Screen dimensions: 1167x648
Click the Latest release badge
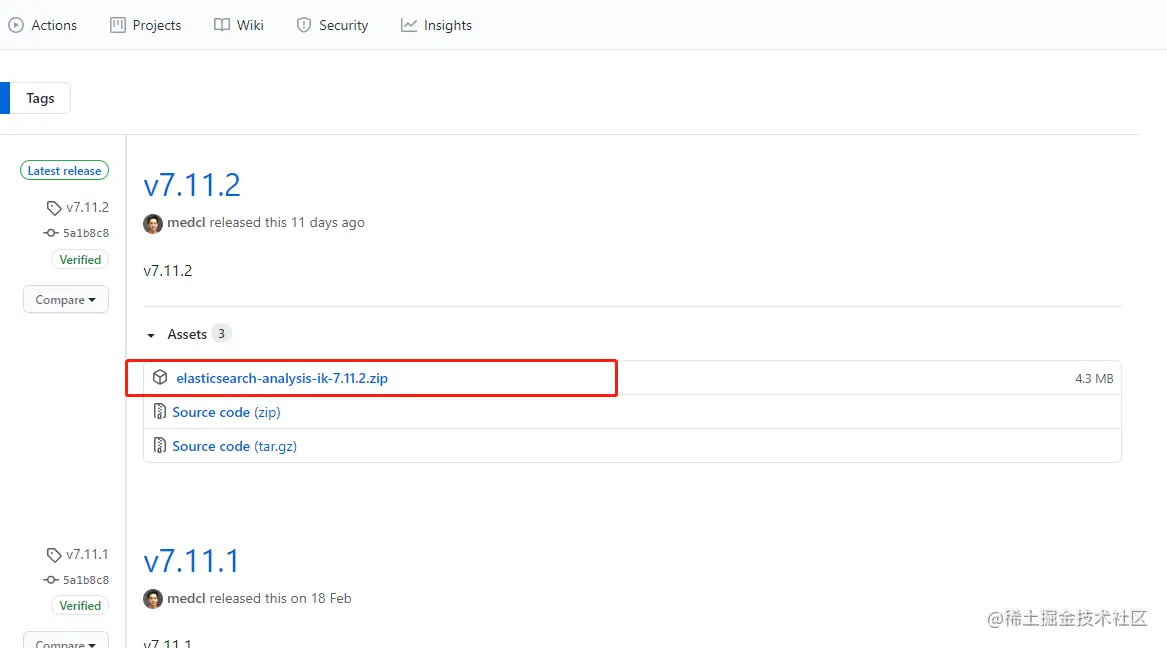[64, 171]
